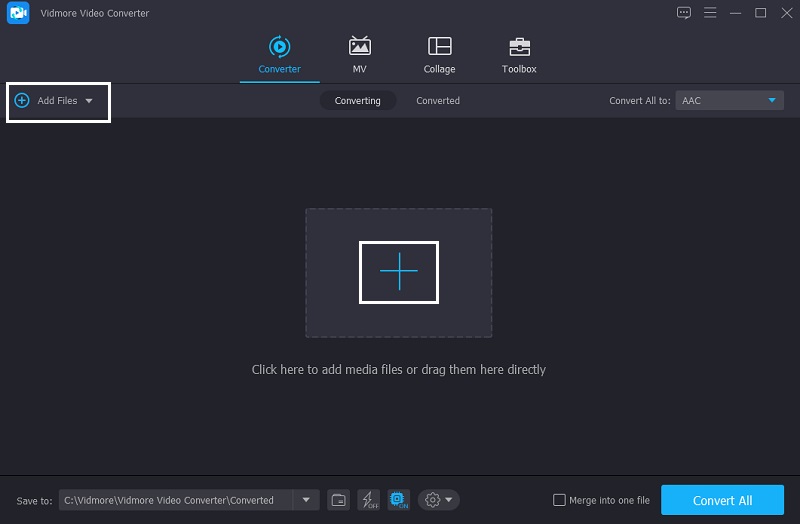The image size is (800, 524).
Task: Expand the Add Files dropdown arrow
Action: tap(89, 101)
